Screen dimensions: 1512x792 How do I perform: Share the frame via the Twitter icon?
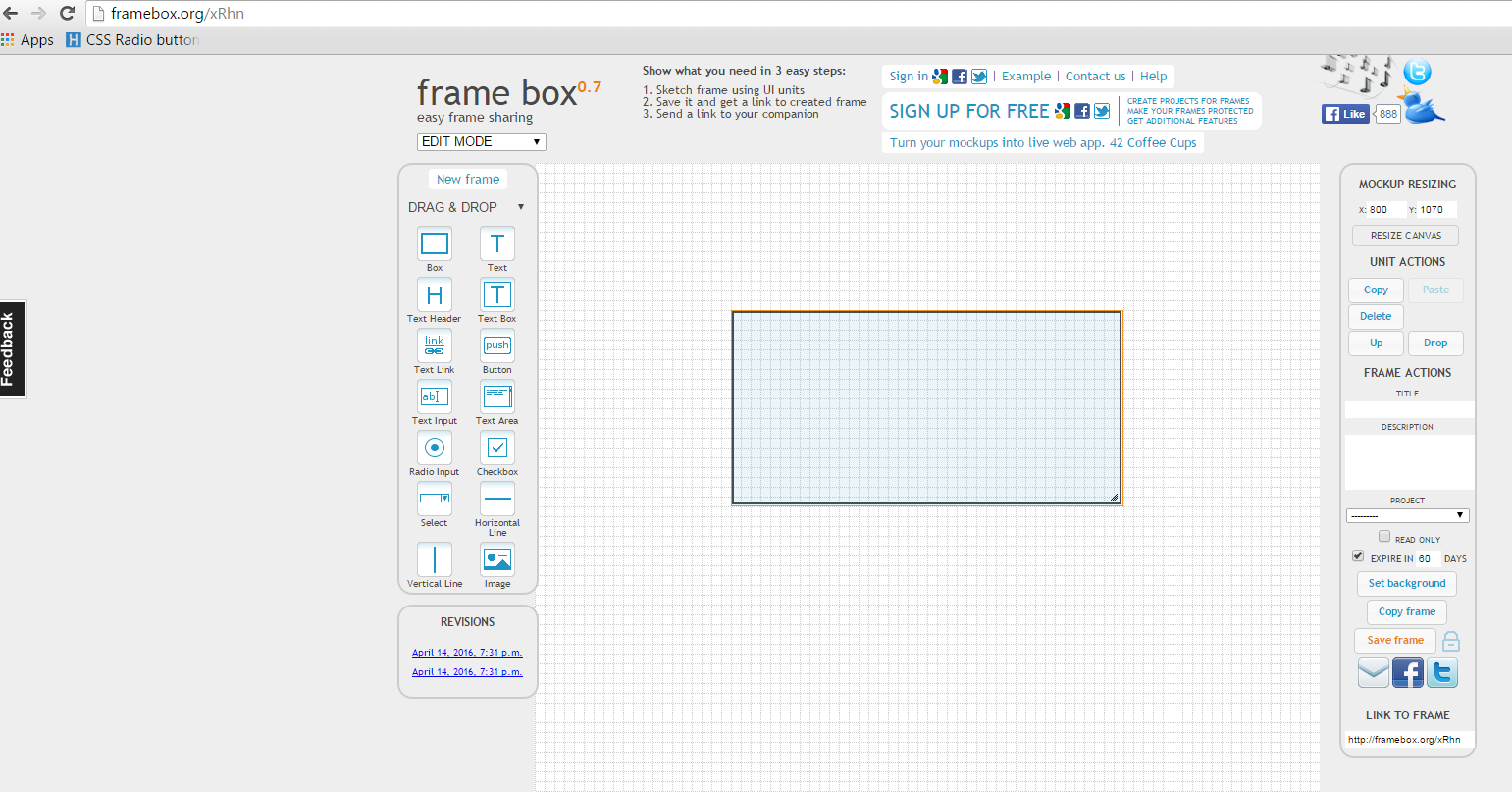point(1441,671)
